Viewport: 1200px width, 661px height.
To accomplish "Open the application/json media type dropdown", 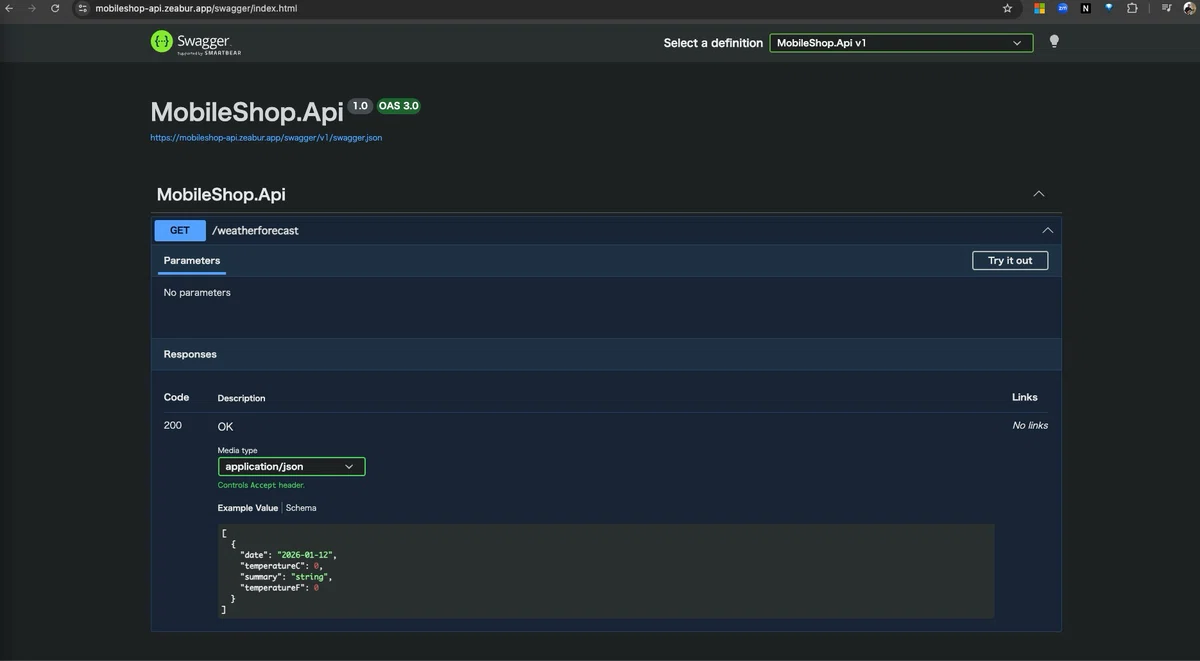I will (291, 466).
